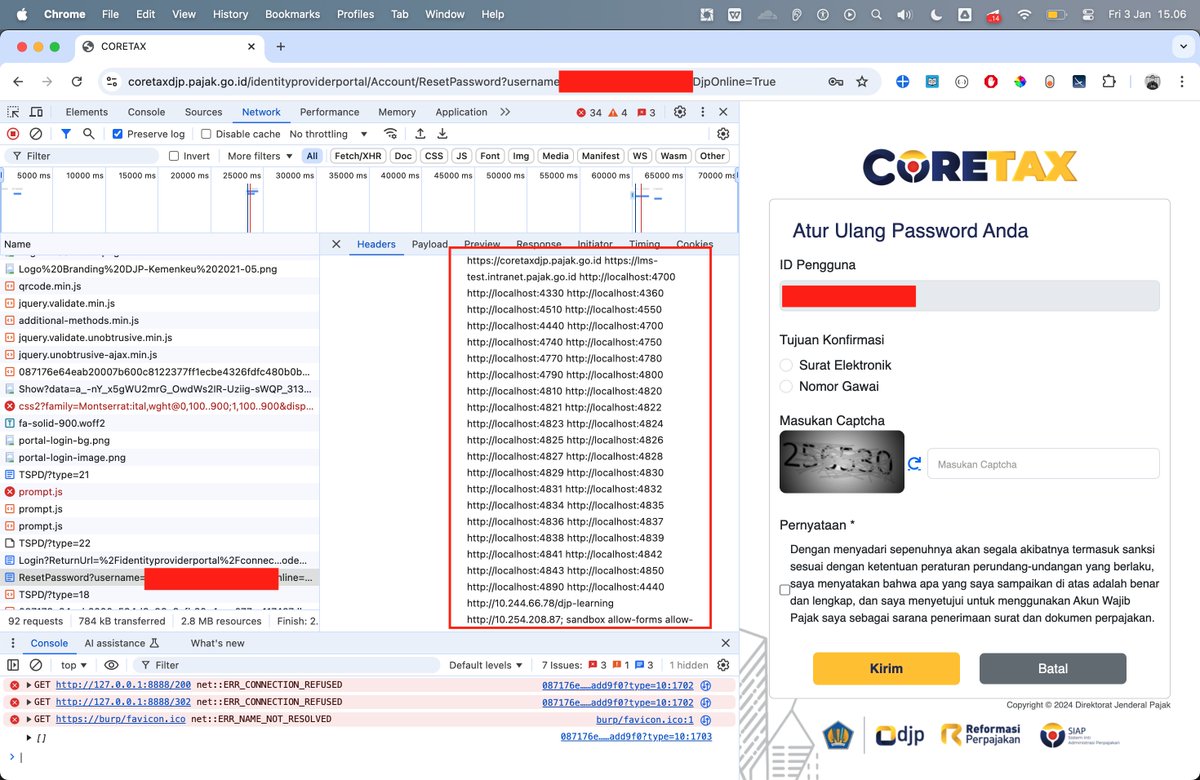This screenshot has width=1200, height=780.
Task: Switch to Sources tab
Action: 204,112
